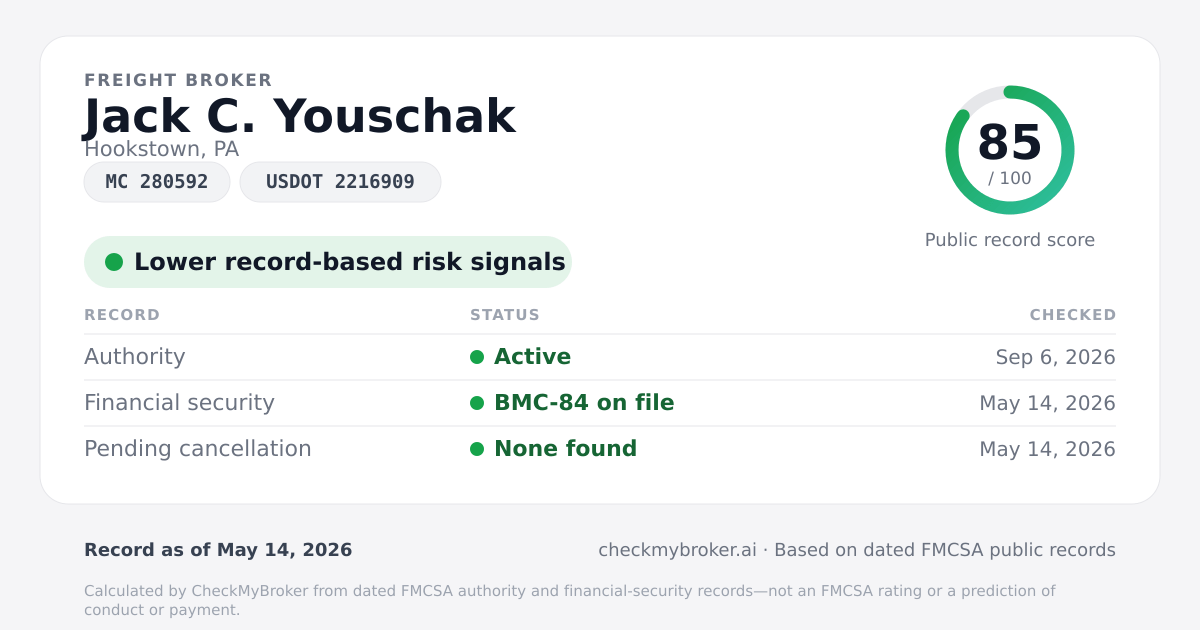Select the Financial security record row
Viewport: 1200px width, 630px height.
pos(600,403)
